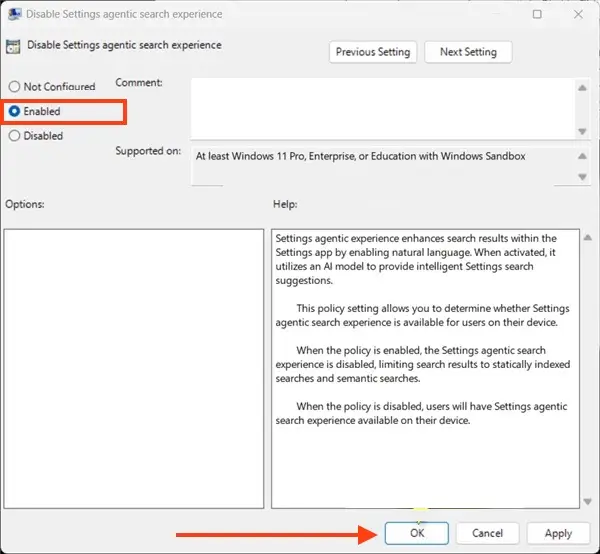
Task: Confirm changes with the OK button
Action: (x=417, y=533)
